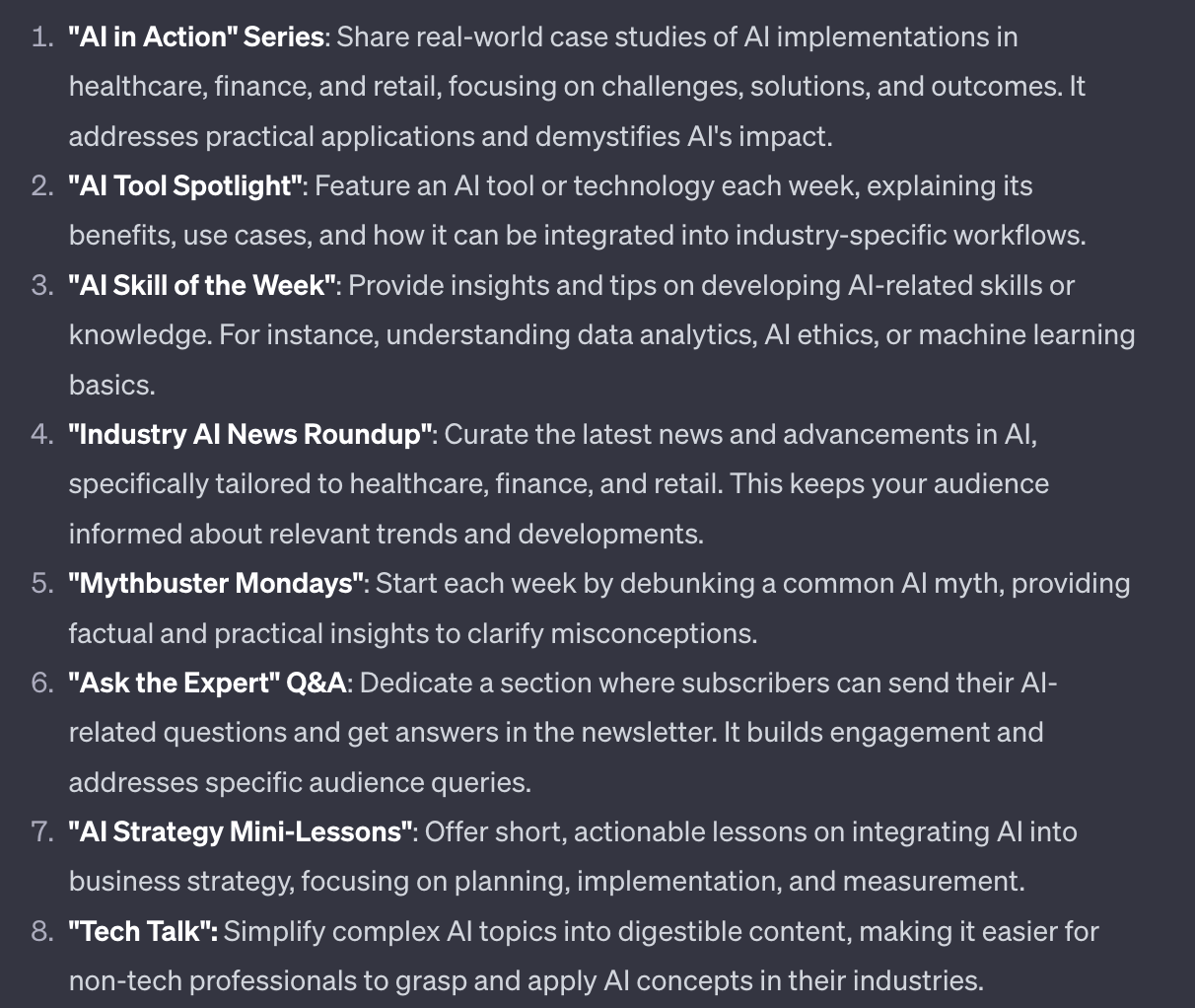Click the word "basics." ending item three
The image size is (1195, 1008).
(x=111, y=385)
